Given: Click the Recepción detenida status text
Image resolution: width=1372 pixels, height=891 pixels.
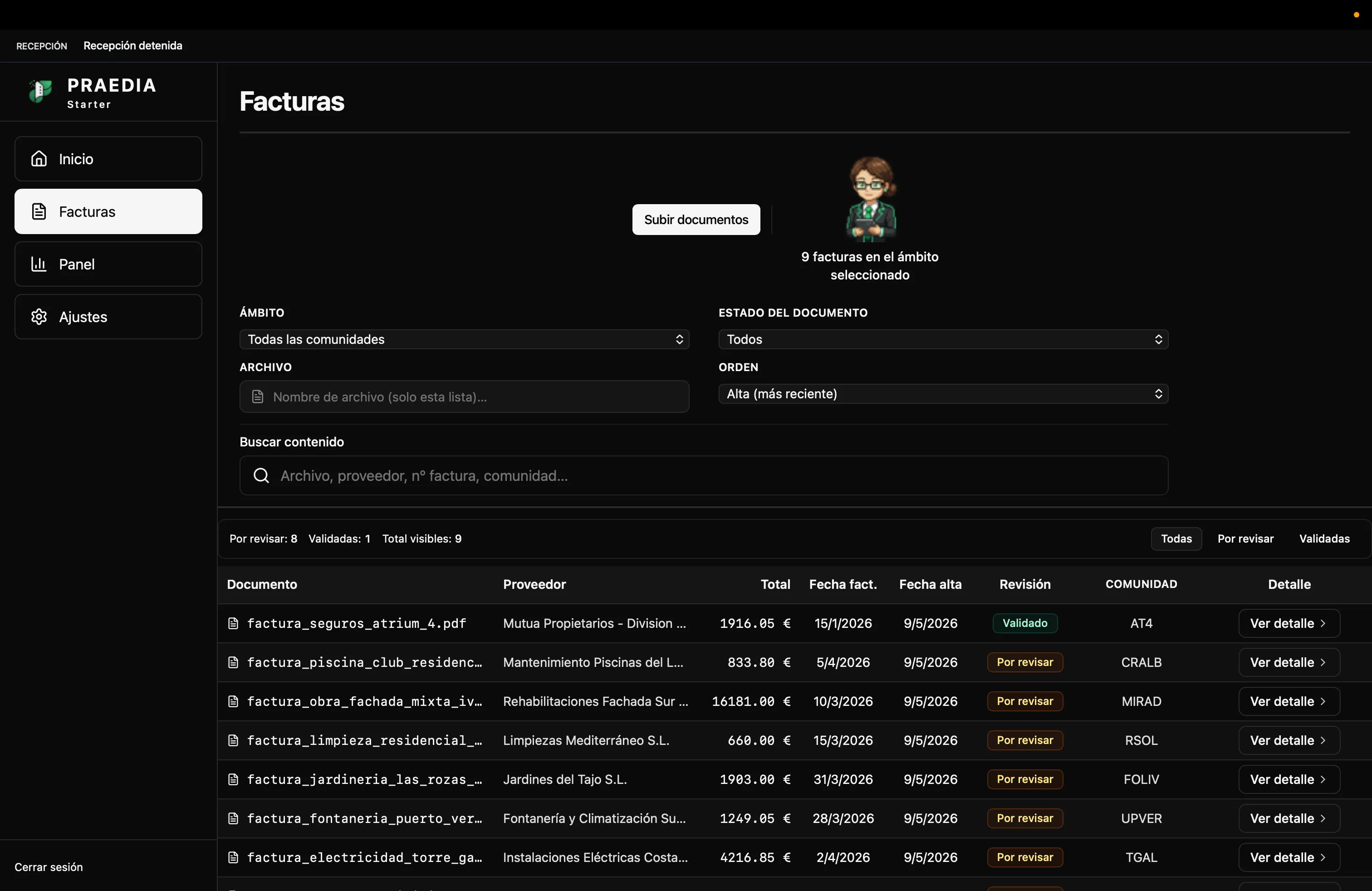Looking at the screenshot, I should click(x=132, y=45).
